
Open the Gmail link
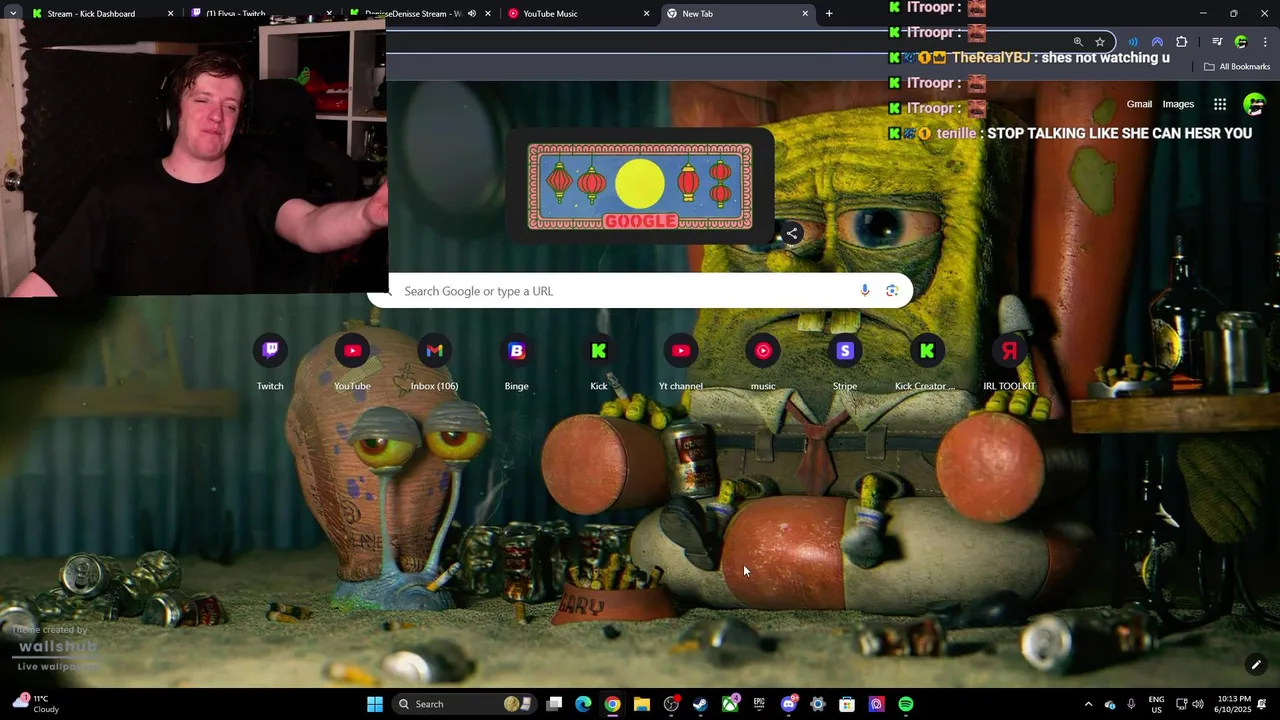[1139, 104]
